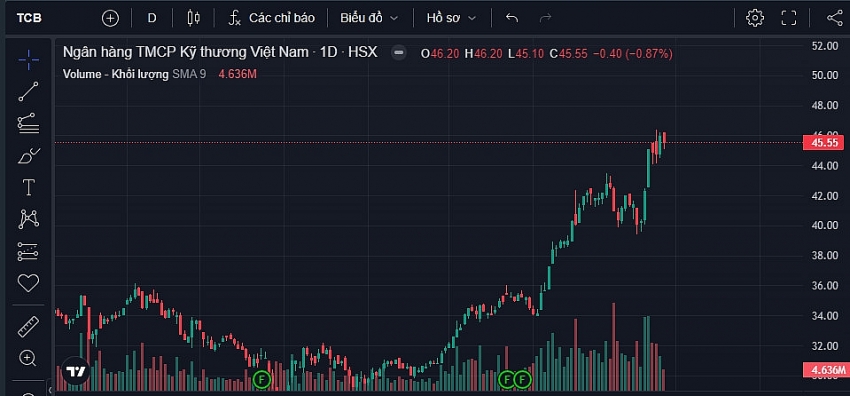Click the −0.40 (−0.87%) change value

633,54
